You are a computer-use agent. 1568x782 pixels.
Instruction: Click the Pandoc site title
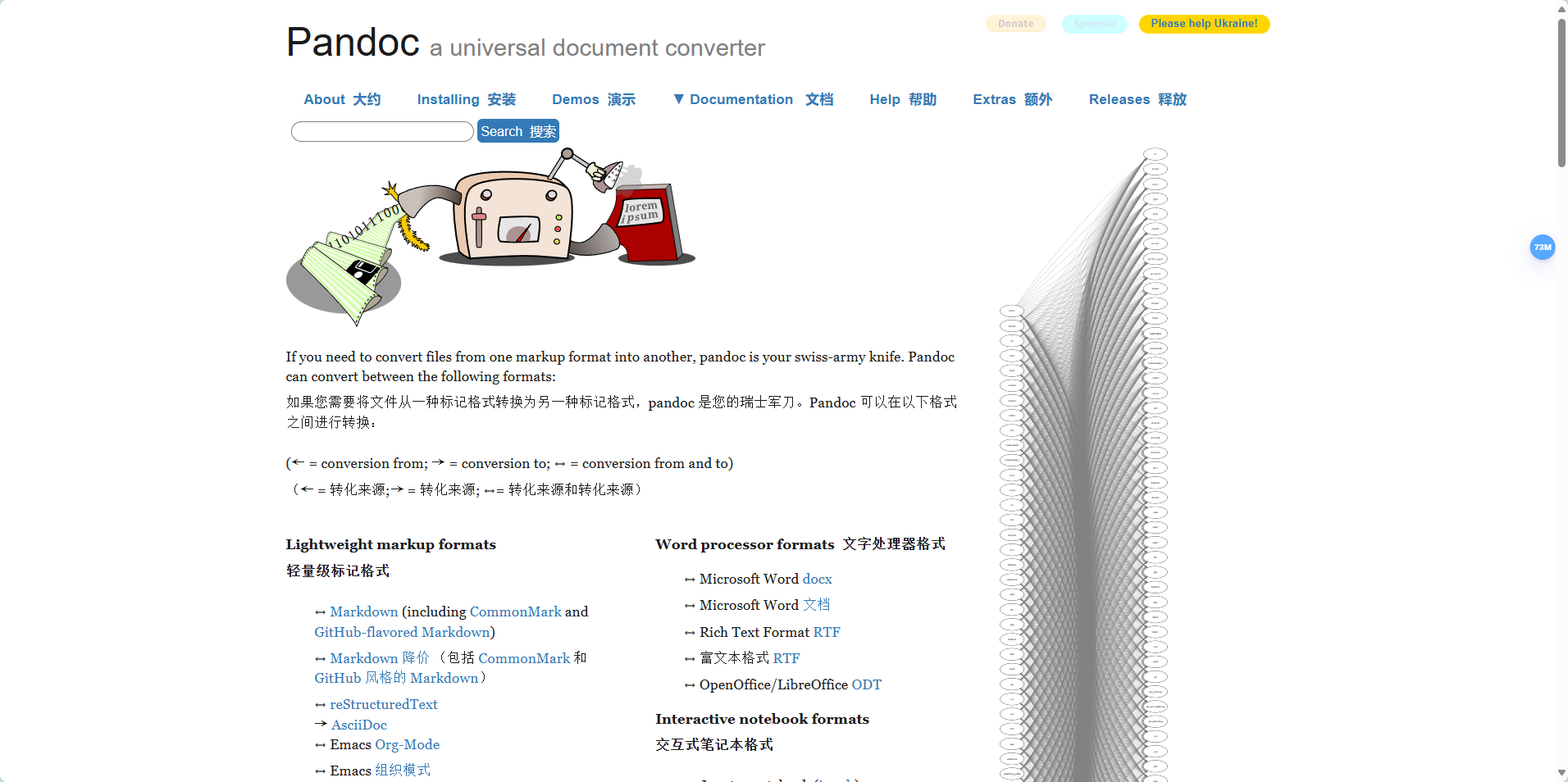(x=353, y=42)
